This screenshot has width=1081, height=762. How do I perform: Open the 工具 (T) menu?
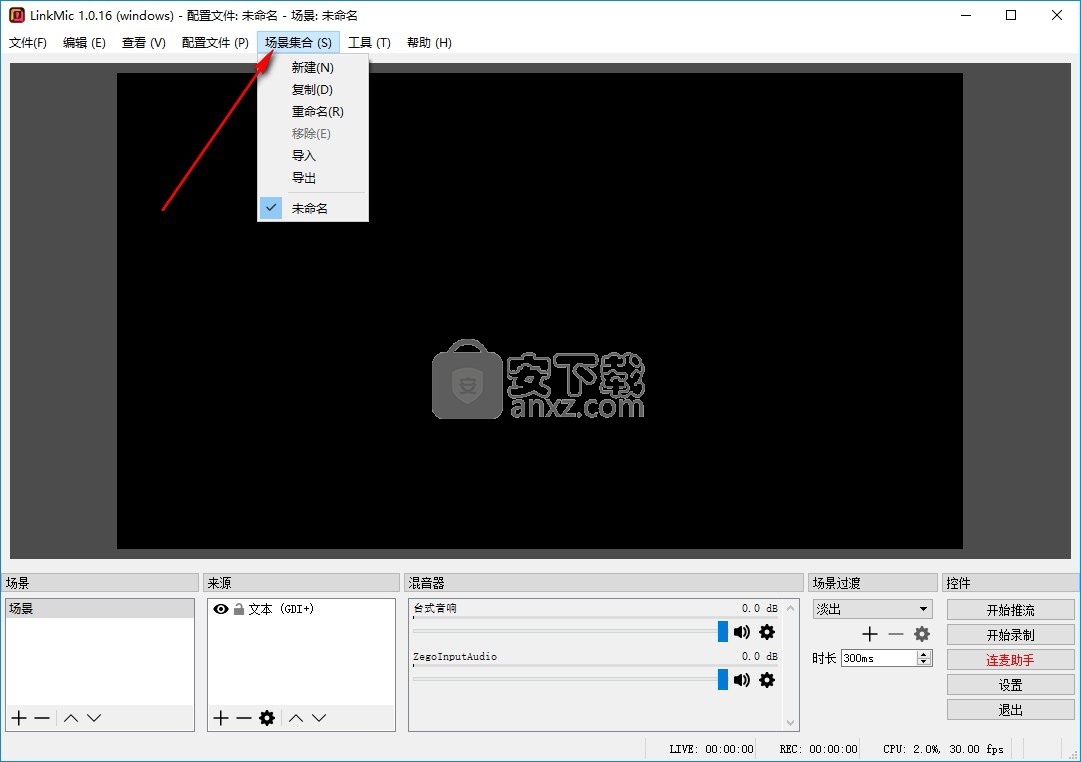click(369, 43)
